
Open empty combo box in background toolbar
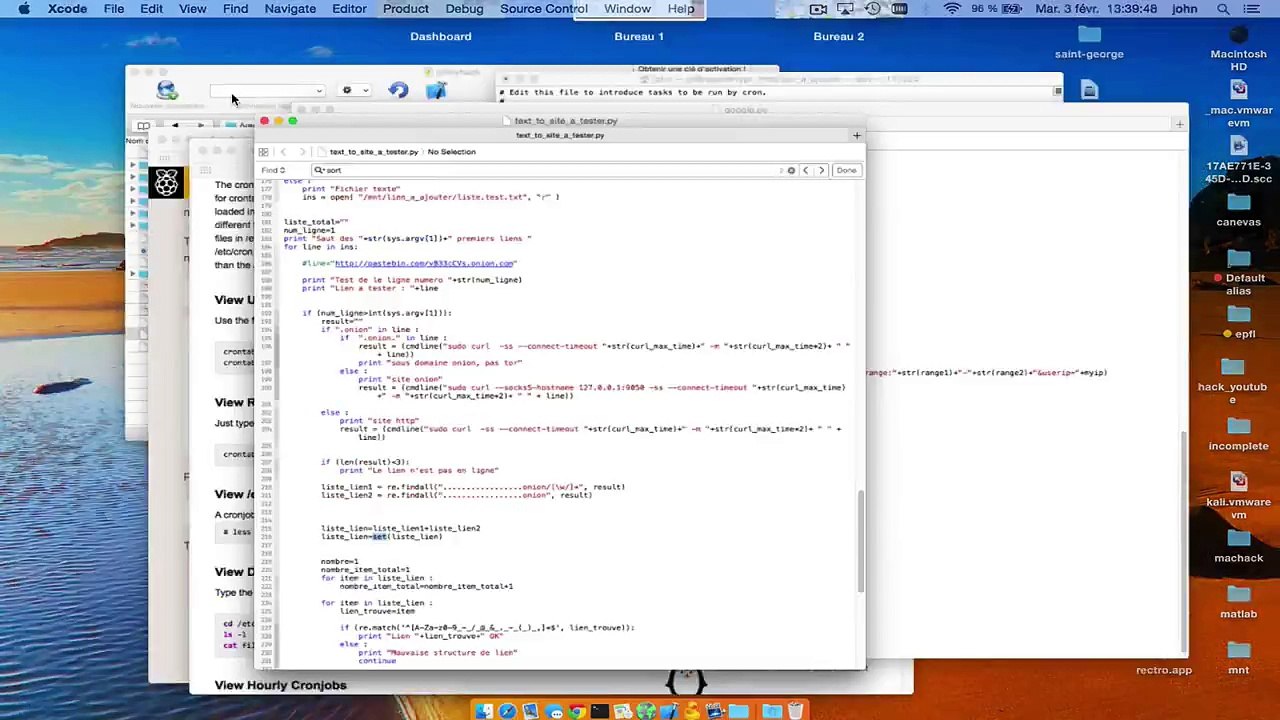click(x=266, y=91)
